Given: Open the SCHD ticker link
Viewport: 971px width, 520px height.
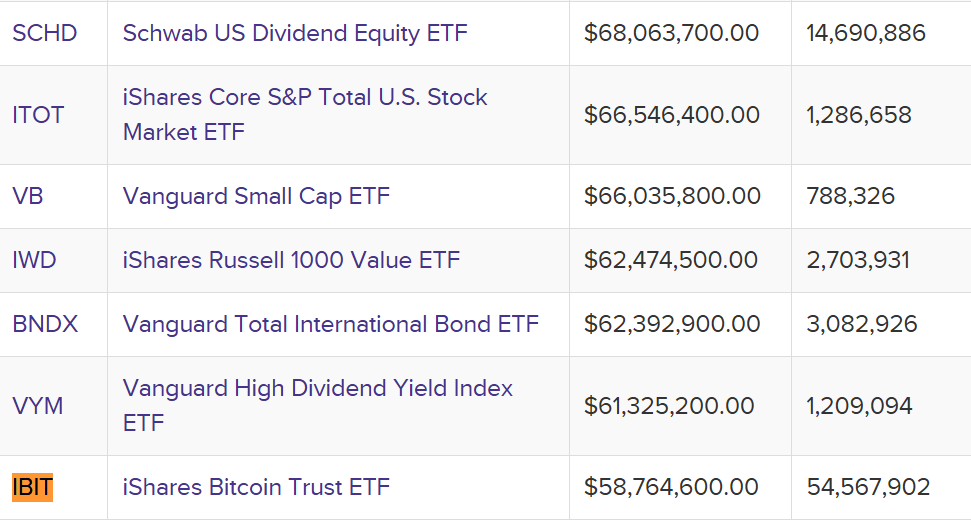Looking at the screenshot, I should [45, 33].
